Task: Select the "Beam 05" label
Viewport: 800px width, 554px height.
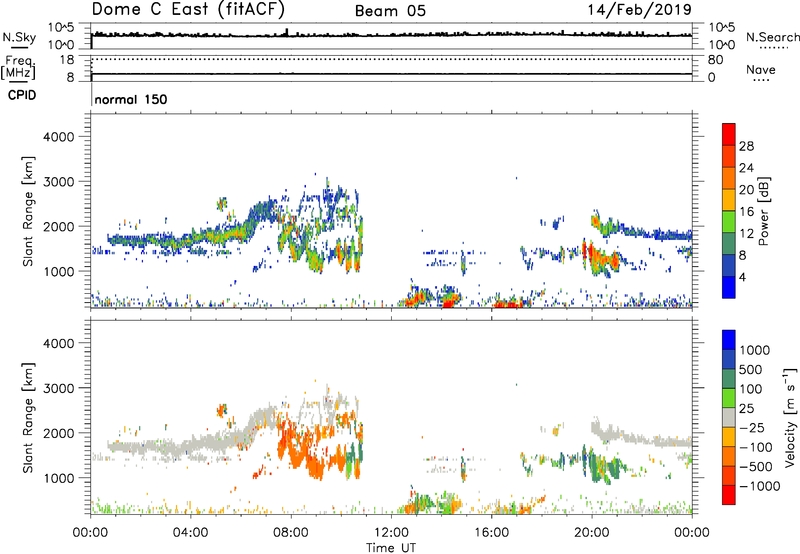Action: click(x=390, y=11)
